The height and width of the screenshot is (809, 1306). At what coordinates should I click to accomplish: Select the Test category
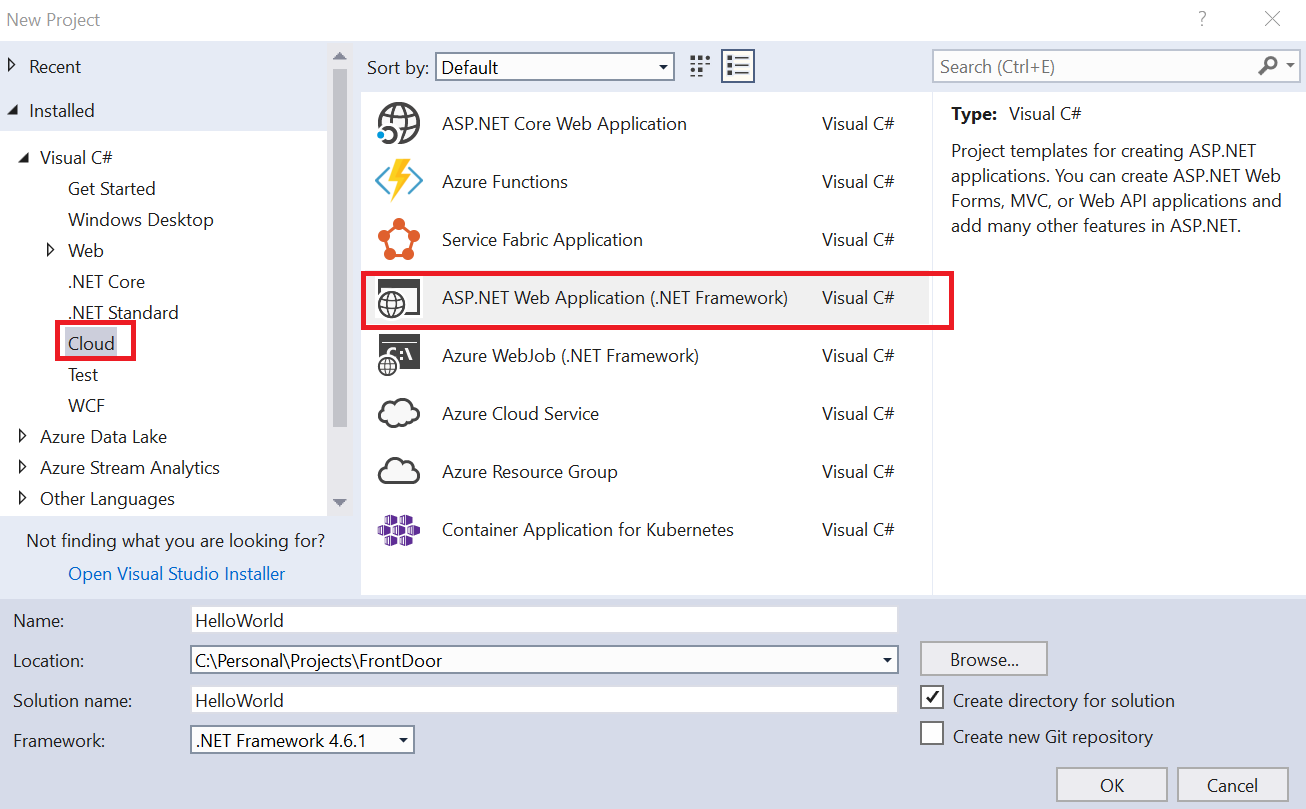click(x=83, y=374)
